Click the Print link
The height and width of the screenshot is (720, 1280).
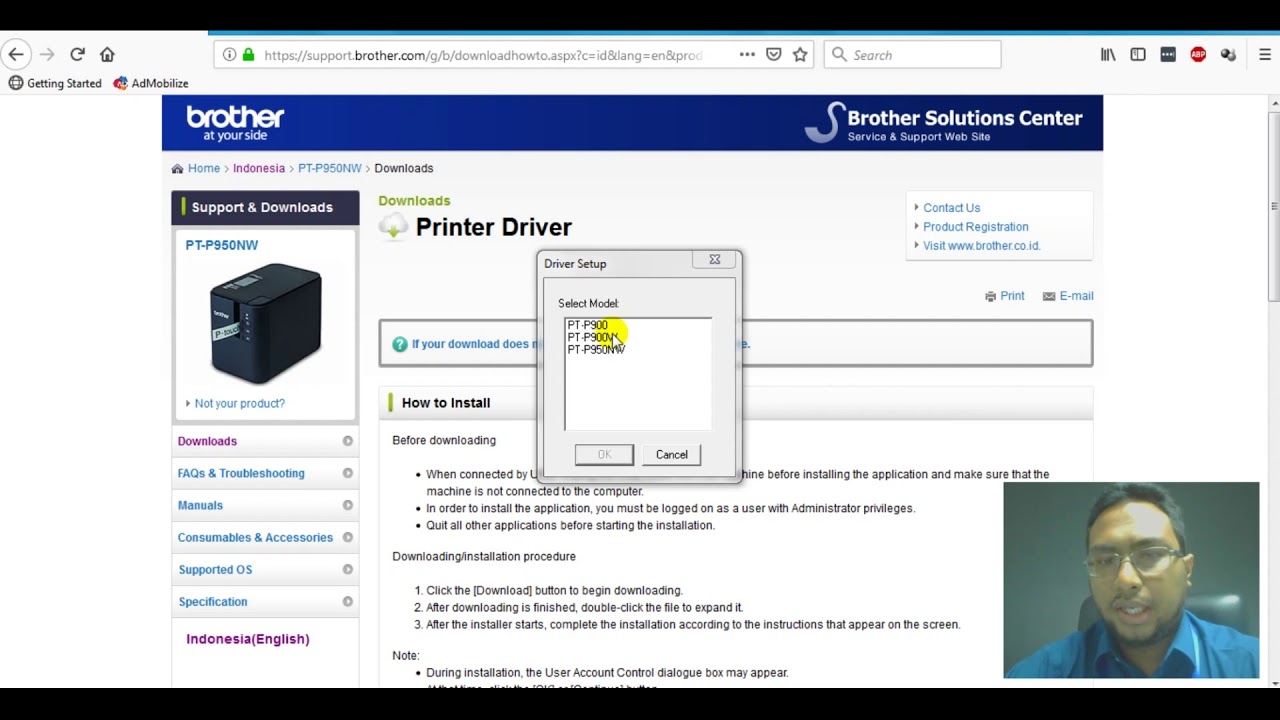coord(1012,296)
